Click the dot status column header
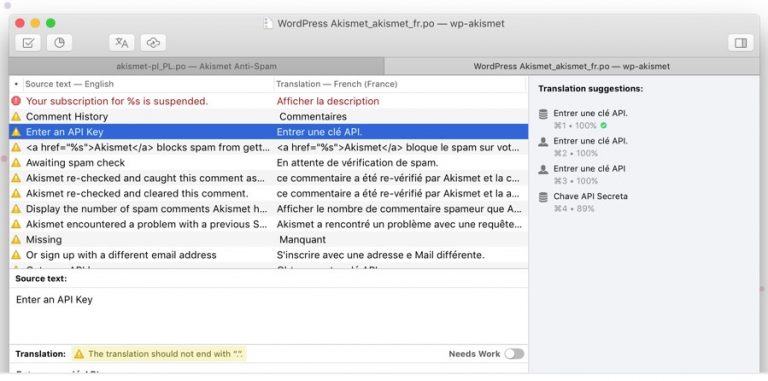768x381 pixels. [16, 84]
